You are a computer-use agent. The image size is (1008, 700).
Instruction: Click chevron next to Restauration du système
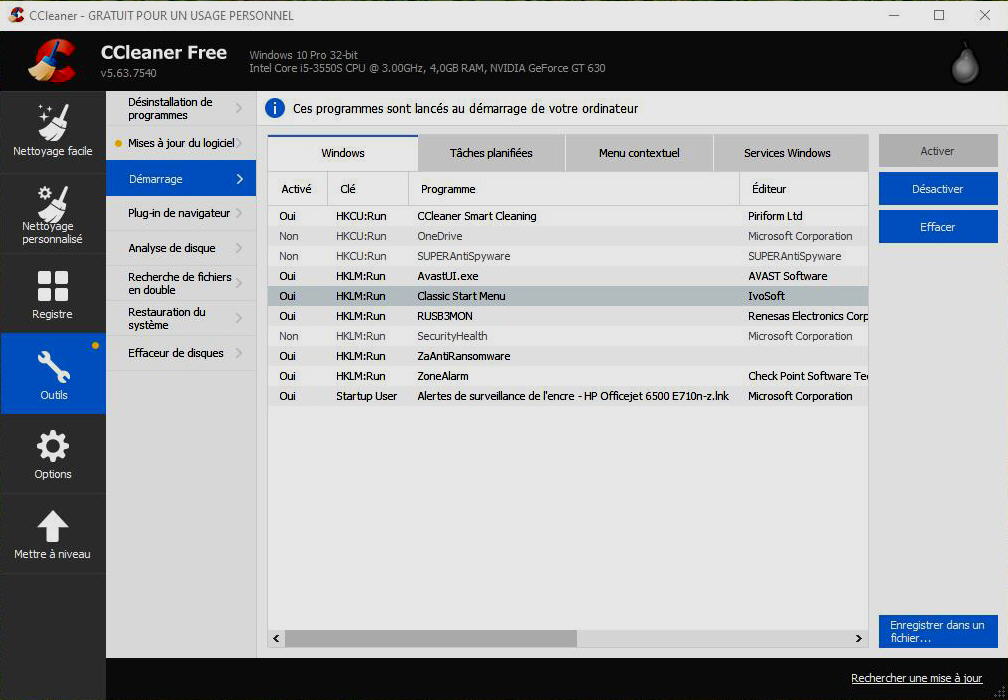pos(240,319)
